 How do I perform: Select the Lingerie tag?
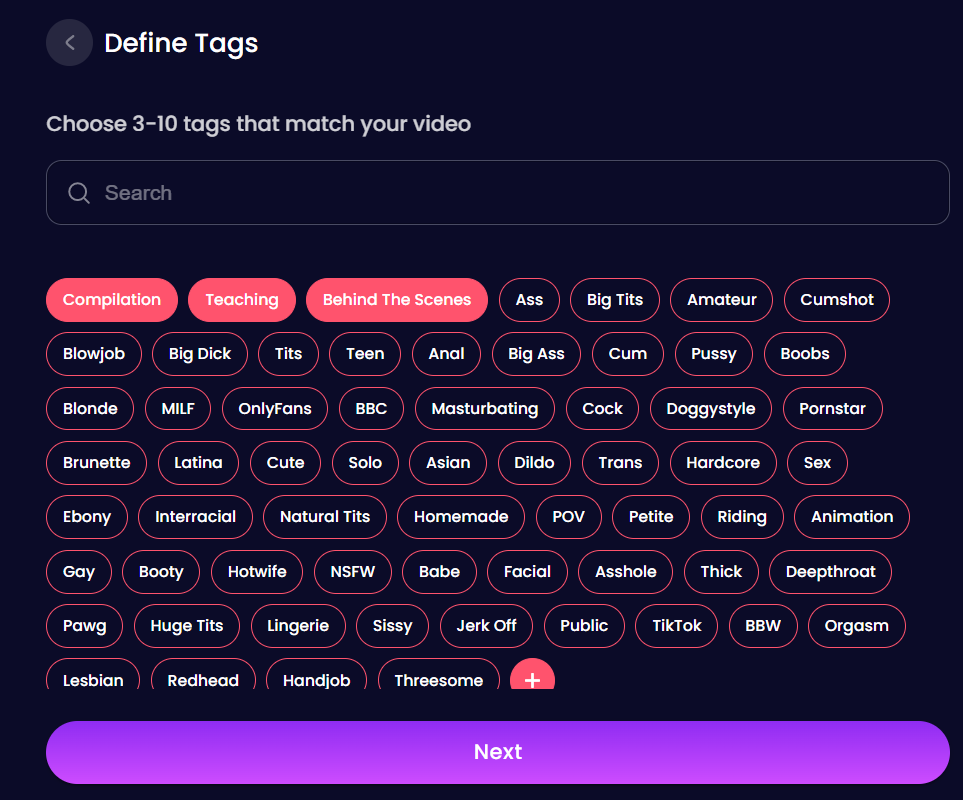point(298,626)
